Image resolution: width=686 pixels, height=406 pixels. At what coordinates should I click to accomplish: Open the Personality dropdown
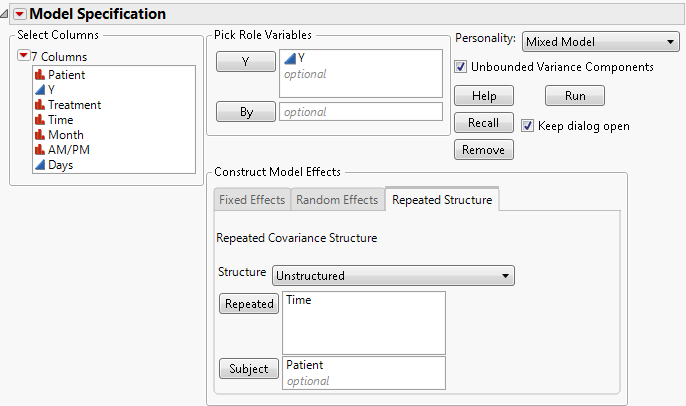point(601,42)
